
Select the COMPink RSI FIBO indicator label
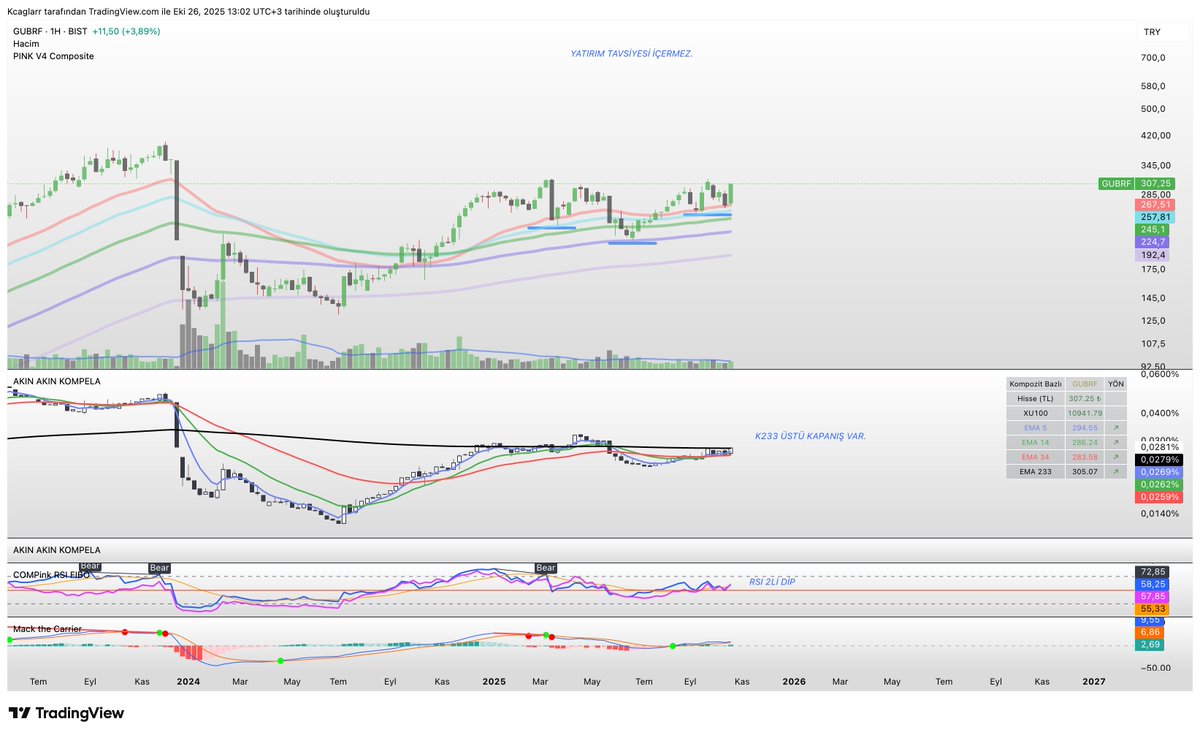point(51,576)
